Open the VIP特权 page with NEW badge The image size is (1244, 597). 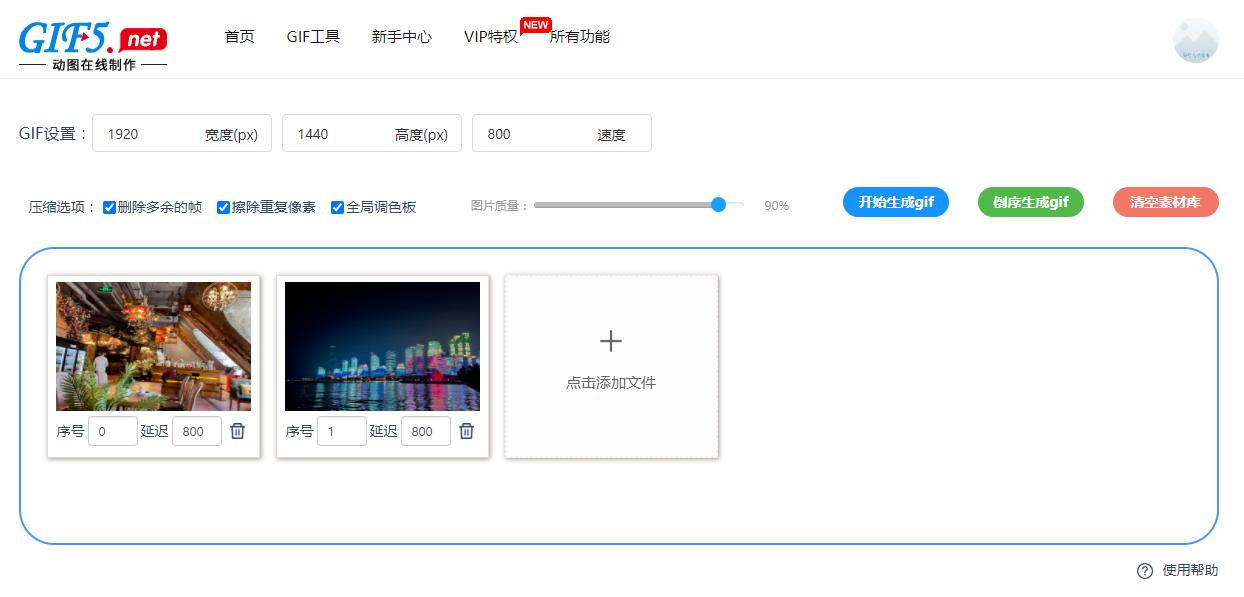click(x=490, y=36)
